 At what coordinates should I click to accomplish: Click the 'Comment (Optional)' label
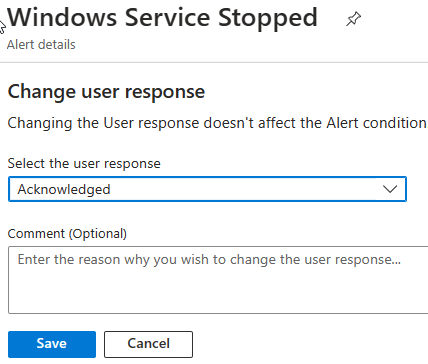[67, 233]
